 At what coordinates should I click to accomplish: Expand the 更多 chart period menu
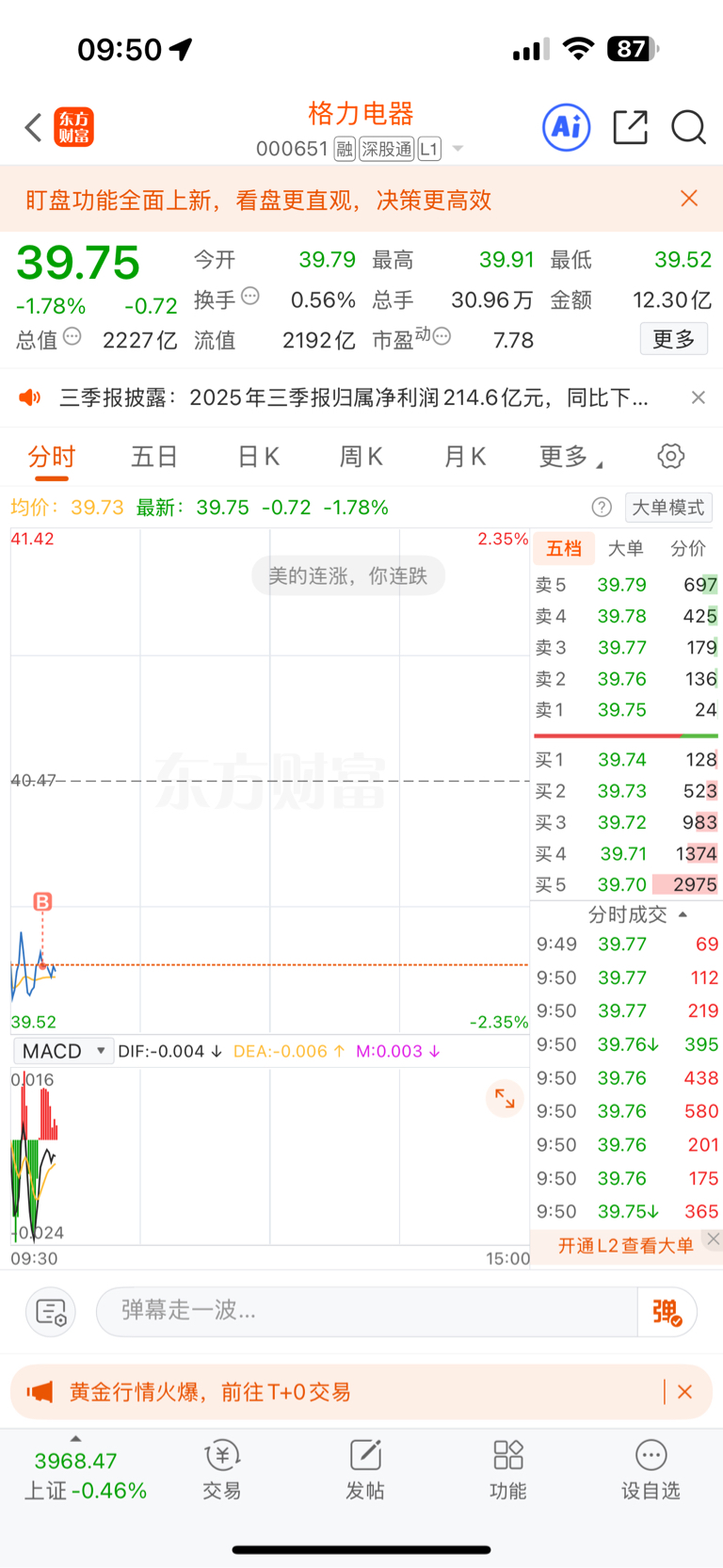point(570,457)
